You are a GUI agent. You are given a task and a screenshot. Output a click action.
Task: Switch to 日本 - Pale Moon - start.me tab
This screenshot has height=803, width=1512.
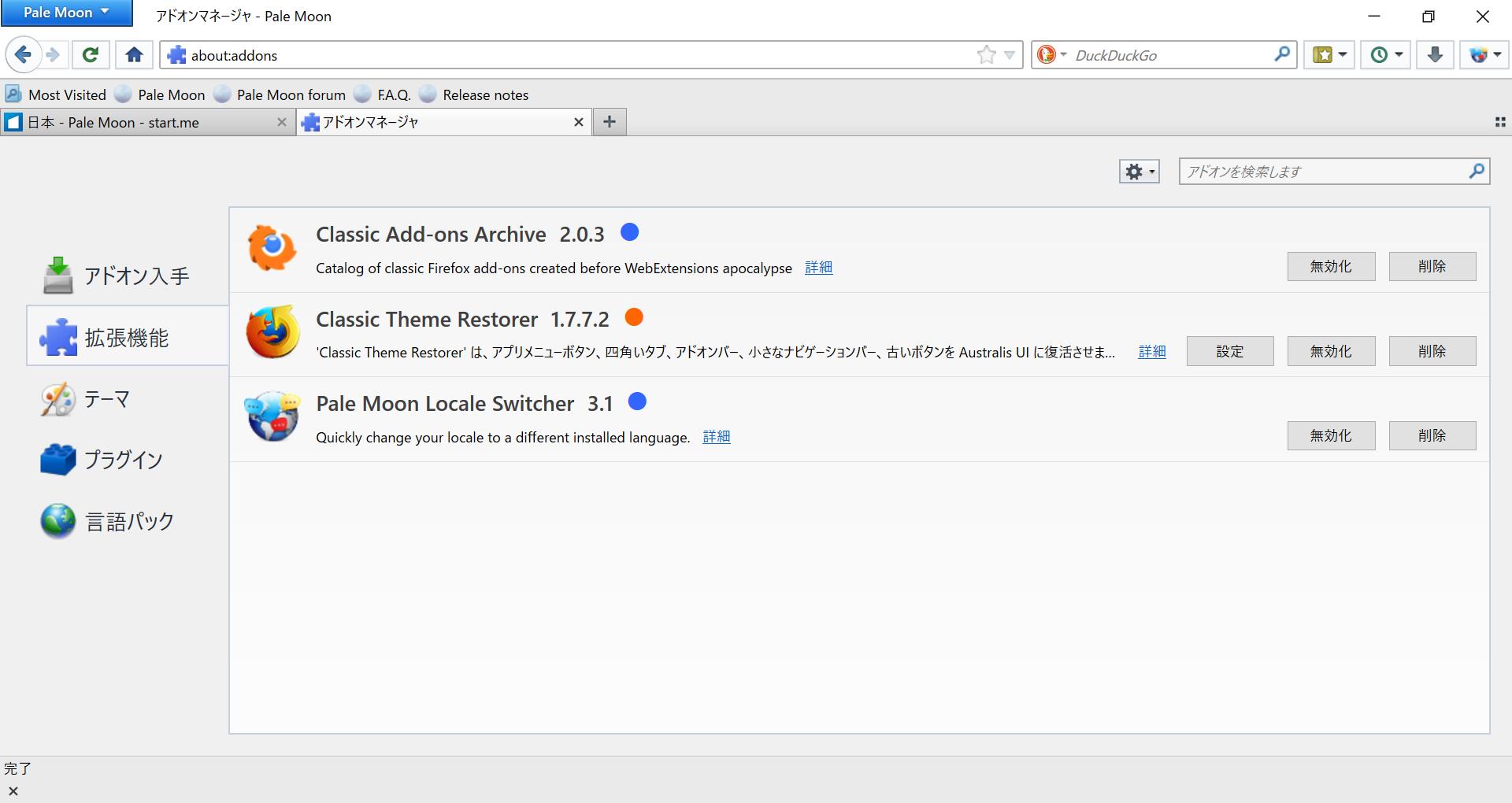click(x=148, y=122)
